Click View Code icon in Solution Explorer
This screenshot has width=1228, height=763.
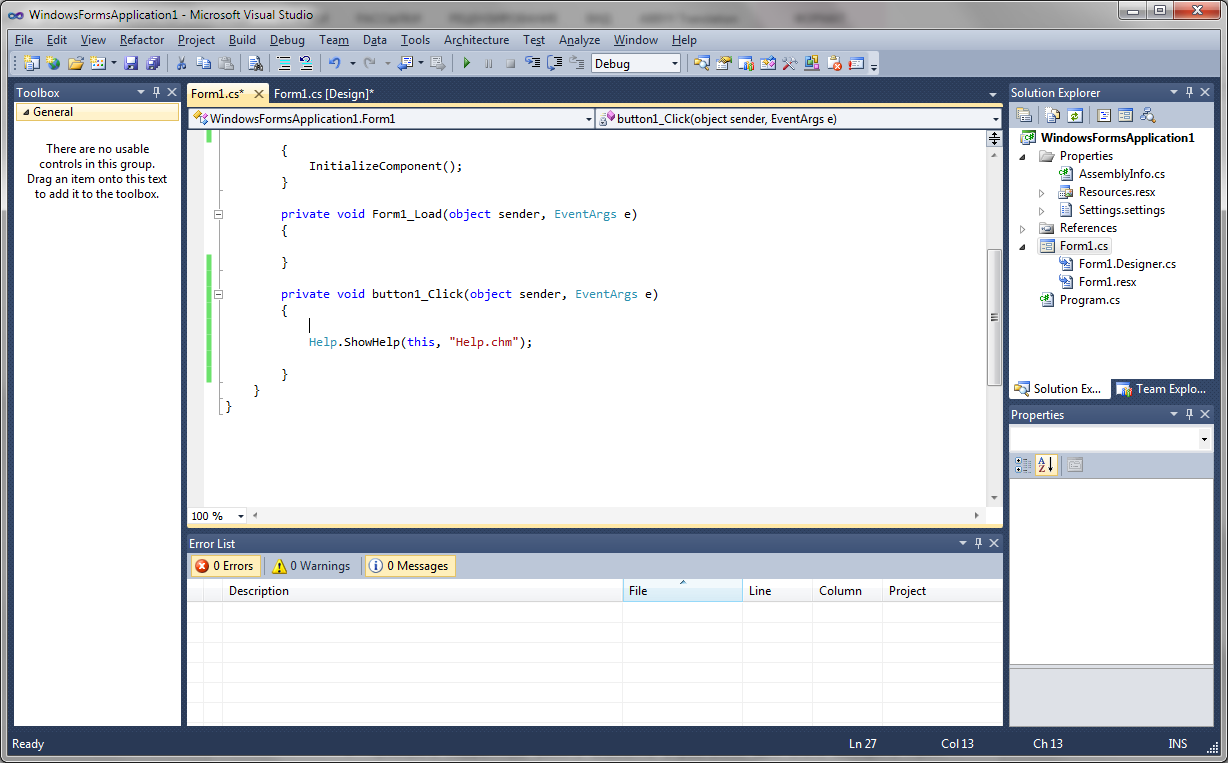[x=1103, y=115]
